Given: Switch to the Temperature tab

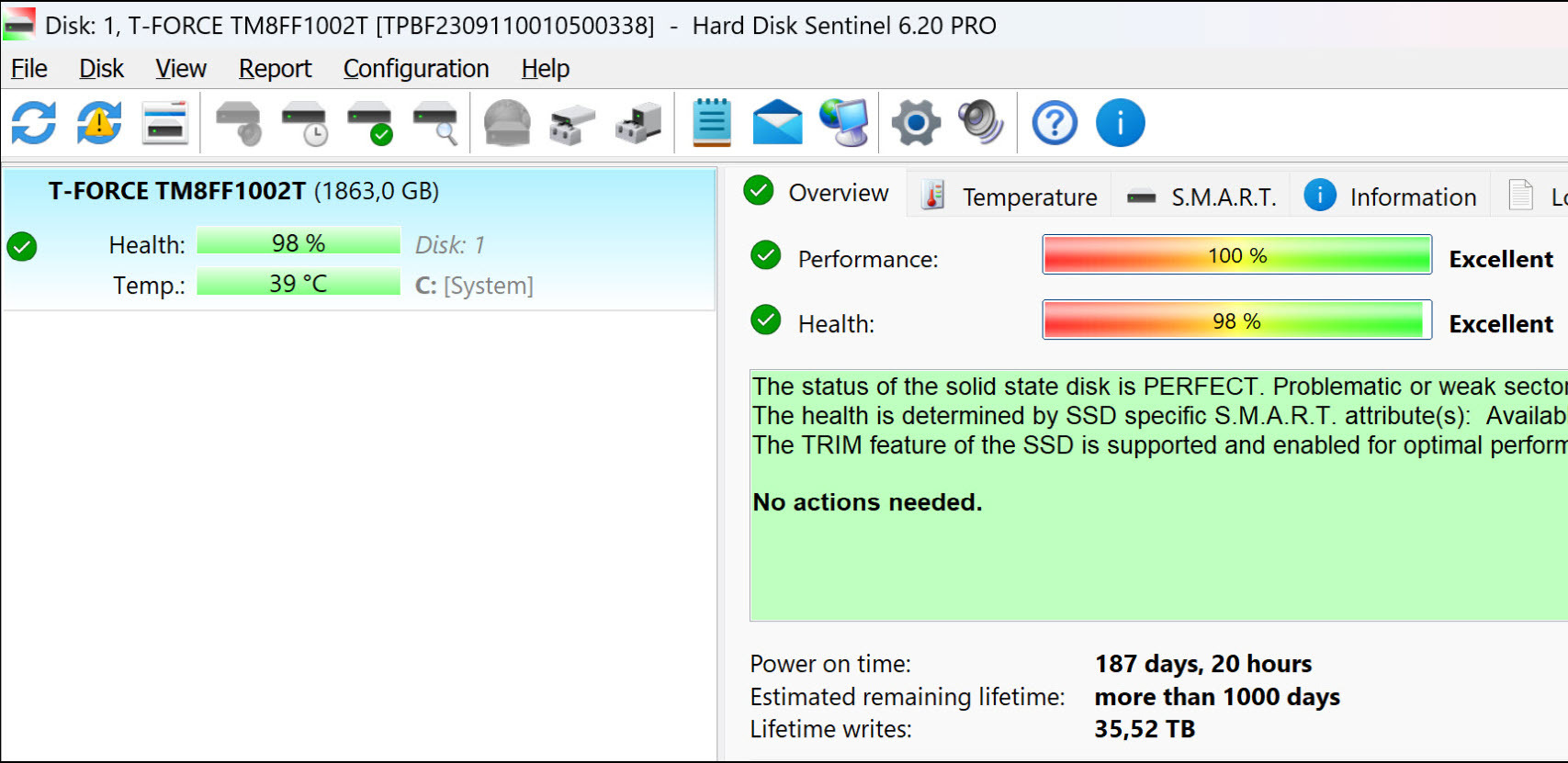Looking at the screenshot, I should pos(1010,196).
